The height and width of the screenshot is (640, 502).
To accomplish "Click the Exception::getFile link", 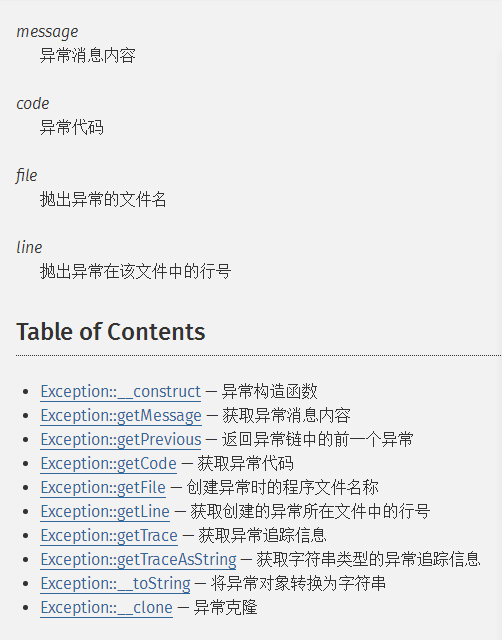I will (x=103, y=487).
